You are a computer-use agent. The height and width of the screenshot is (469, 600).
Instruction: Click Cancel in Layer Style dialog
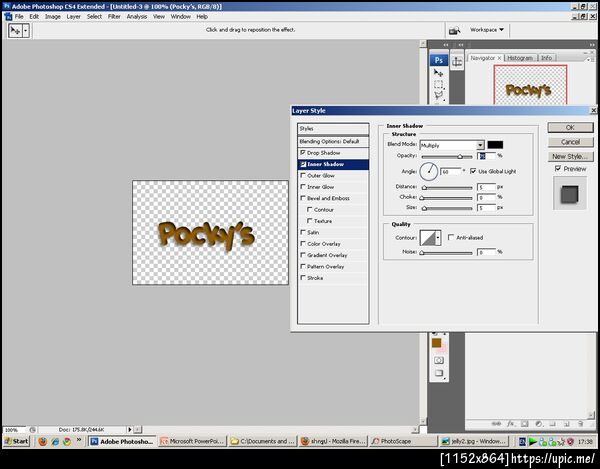[x=571, y=142]
